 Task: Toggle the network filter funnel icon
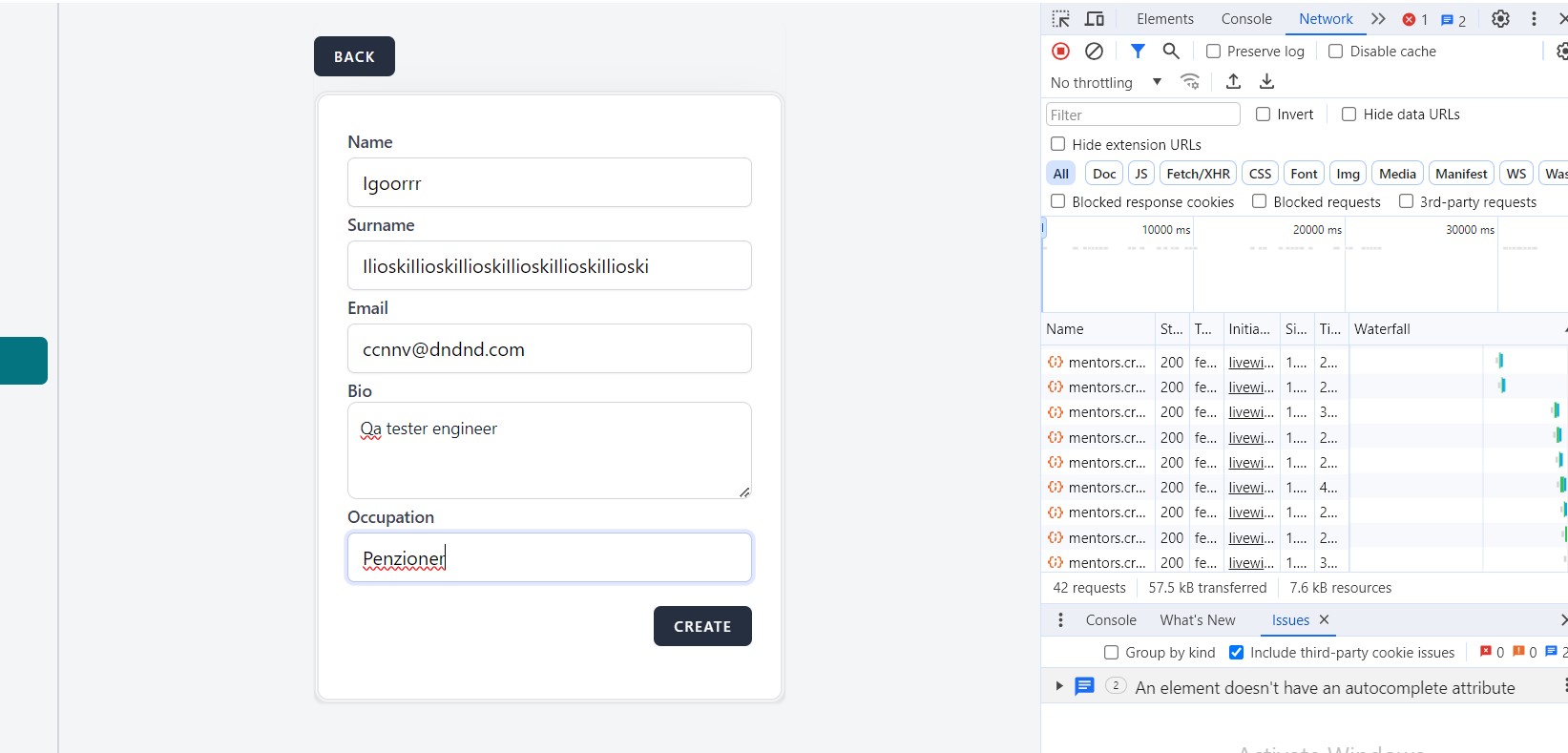(1138, 52)
